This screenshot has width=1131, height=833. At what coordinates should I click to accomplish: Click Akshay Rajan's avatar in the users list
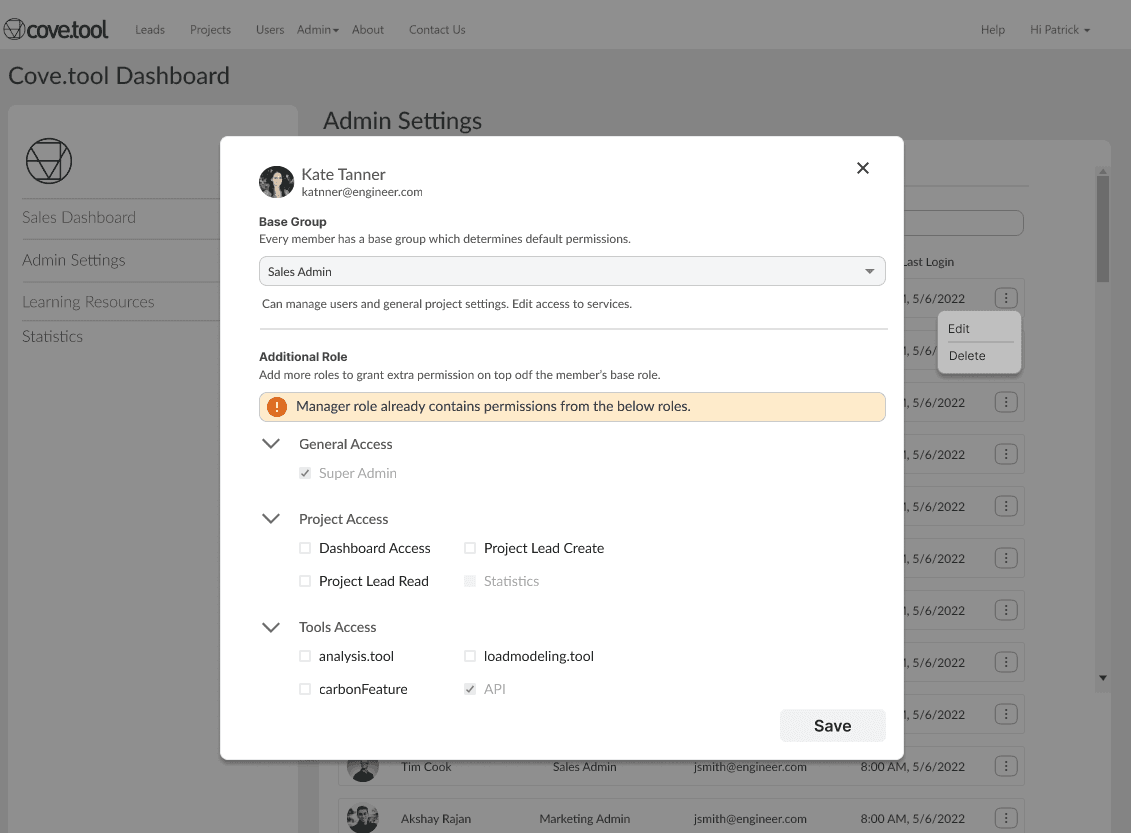pos(363,819)
